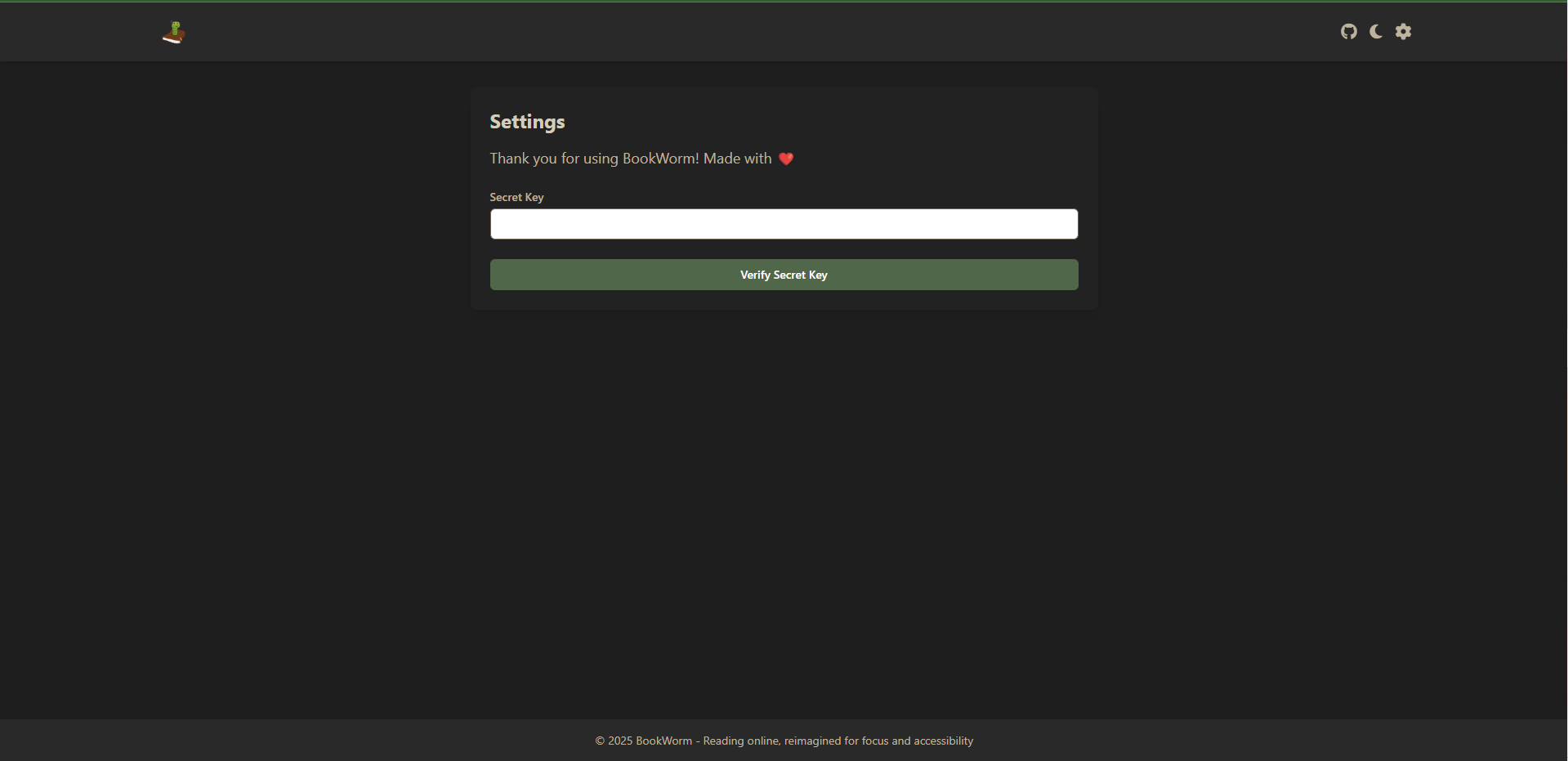Click the BookWorm bookworm logo

click(173, 32)
